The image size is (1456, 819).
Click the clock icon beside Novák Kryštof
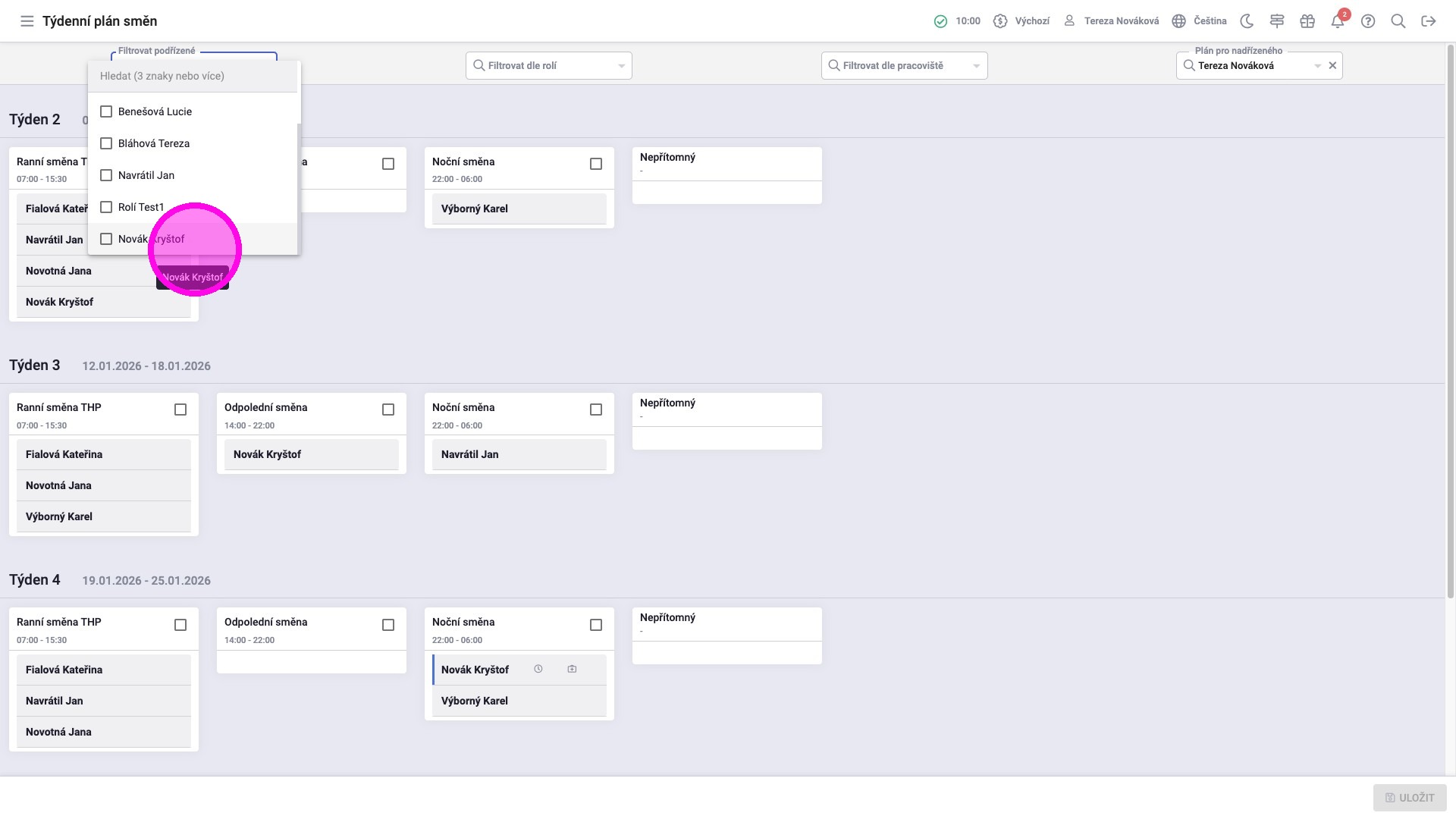tap(538, 669)
